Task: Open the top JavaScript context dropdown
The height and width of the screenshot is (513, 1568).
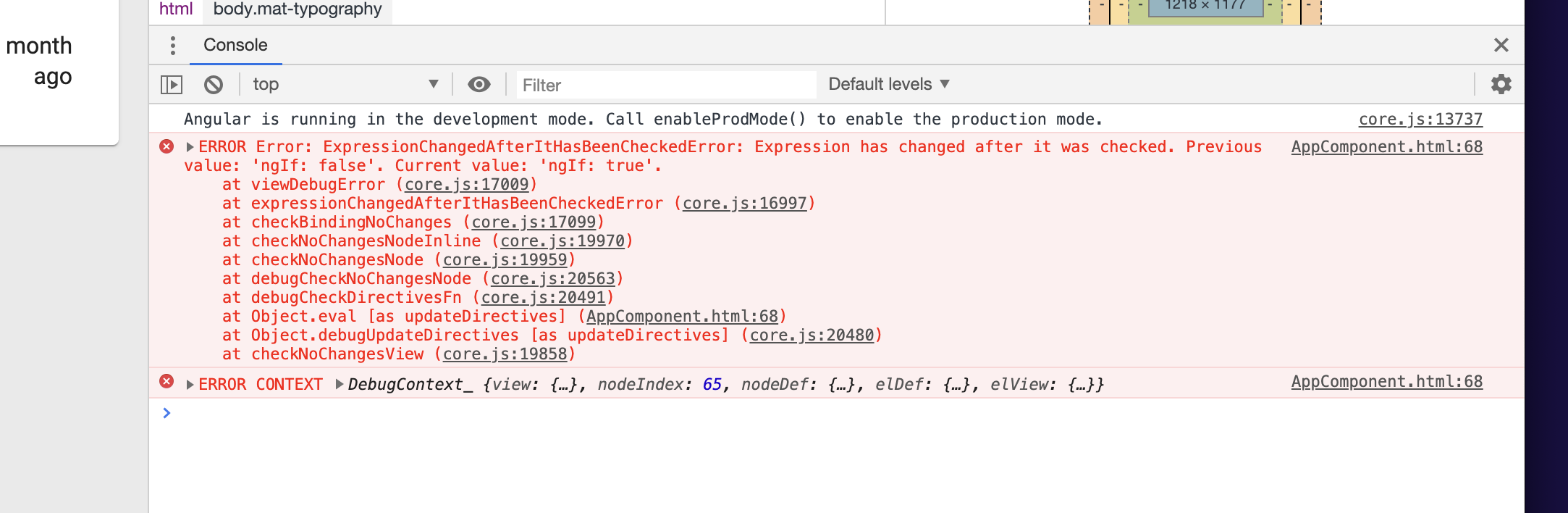Action: click(345, 84)
